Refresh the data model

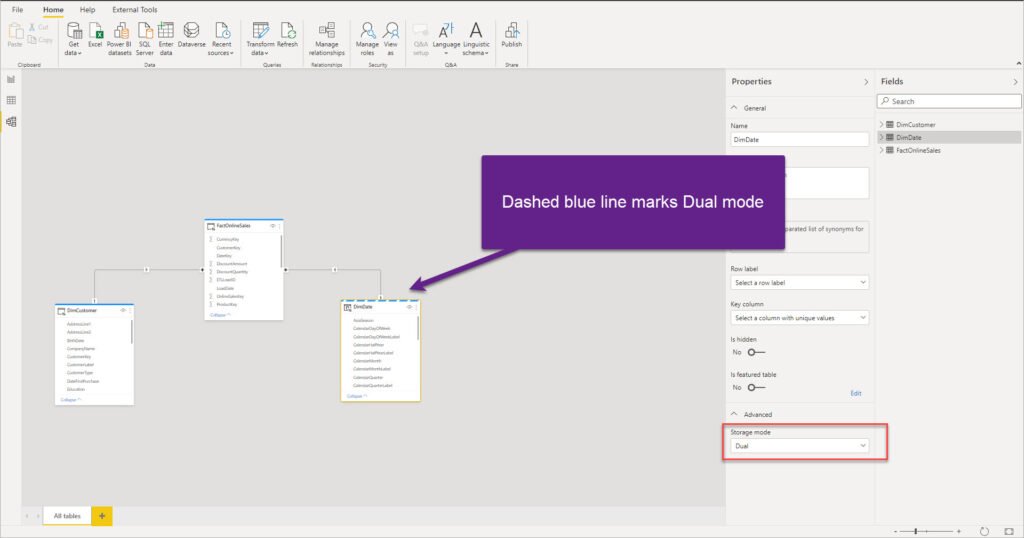pyautogui.click(x=287, y=35)
